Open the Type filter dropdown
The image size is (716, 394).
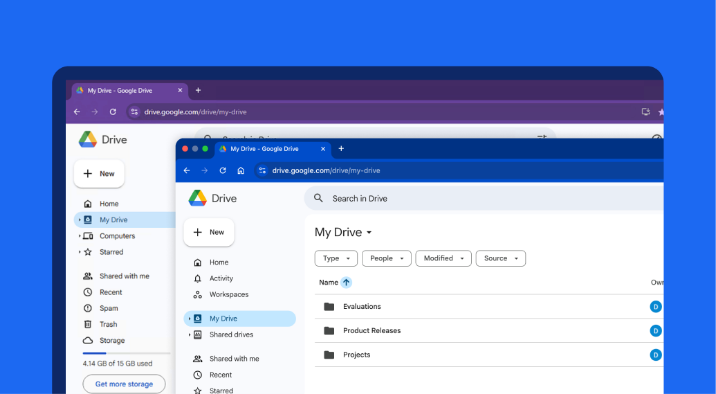click(x=336, y=258)
